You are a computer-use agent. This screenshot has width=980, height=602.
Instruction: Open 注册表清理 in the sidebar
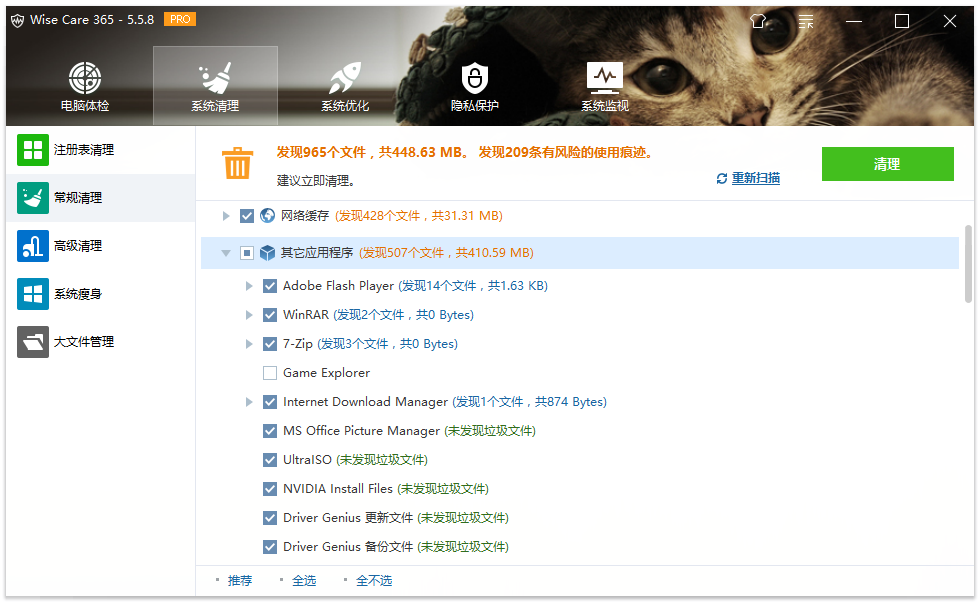pos(101,150)
